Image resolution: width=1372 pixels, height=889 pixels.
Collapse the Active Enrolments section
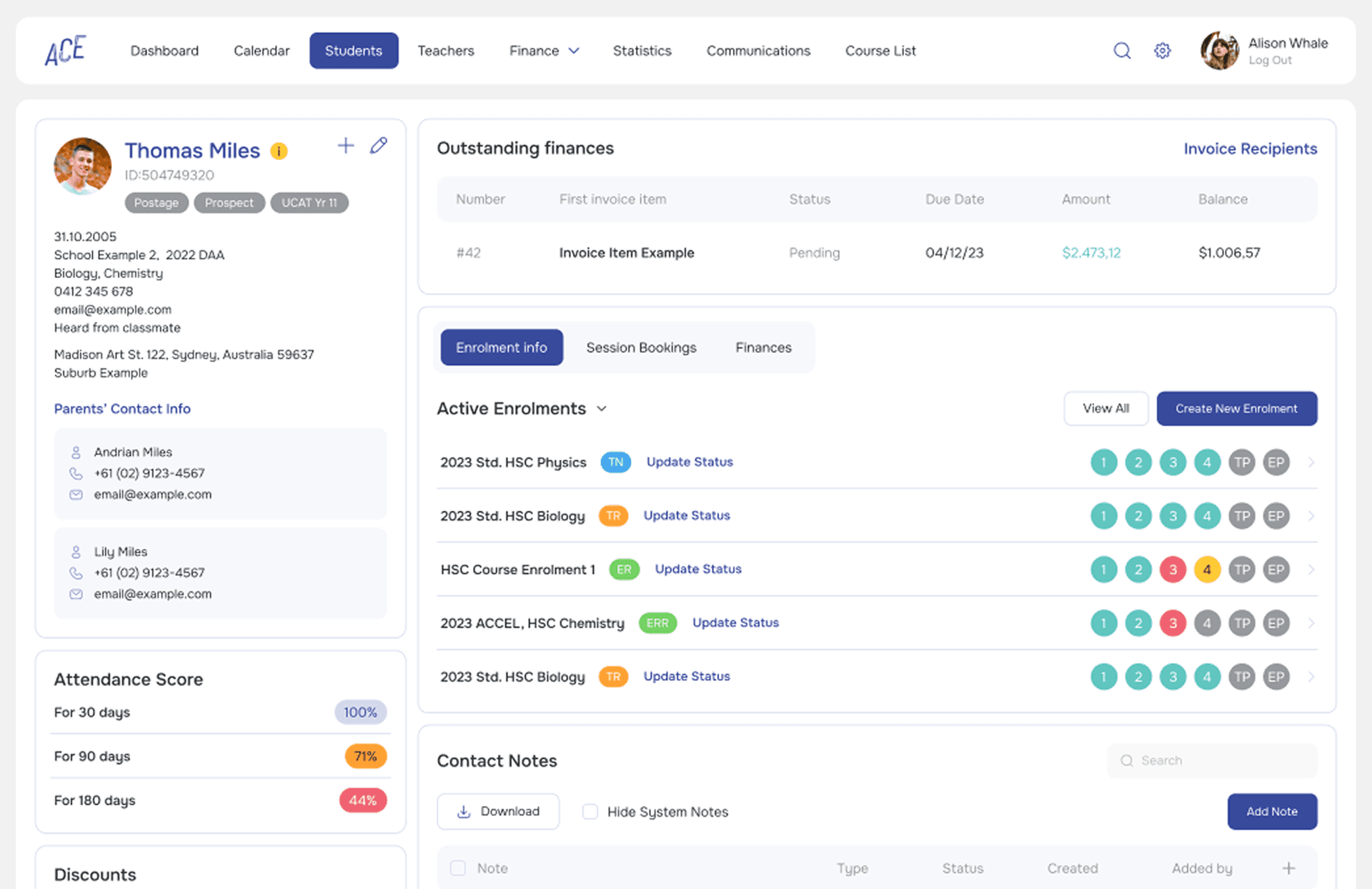point(602,408)
